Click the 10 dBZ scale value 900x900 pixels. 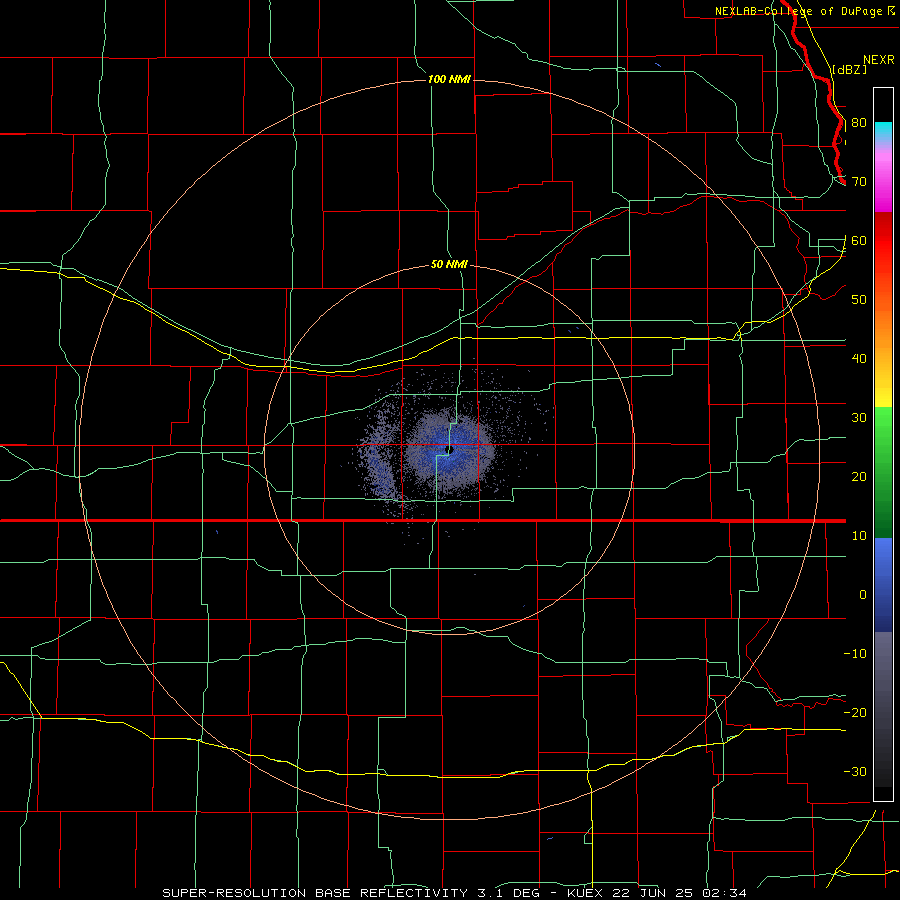click(859, 536)
